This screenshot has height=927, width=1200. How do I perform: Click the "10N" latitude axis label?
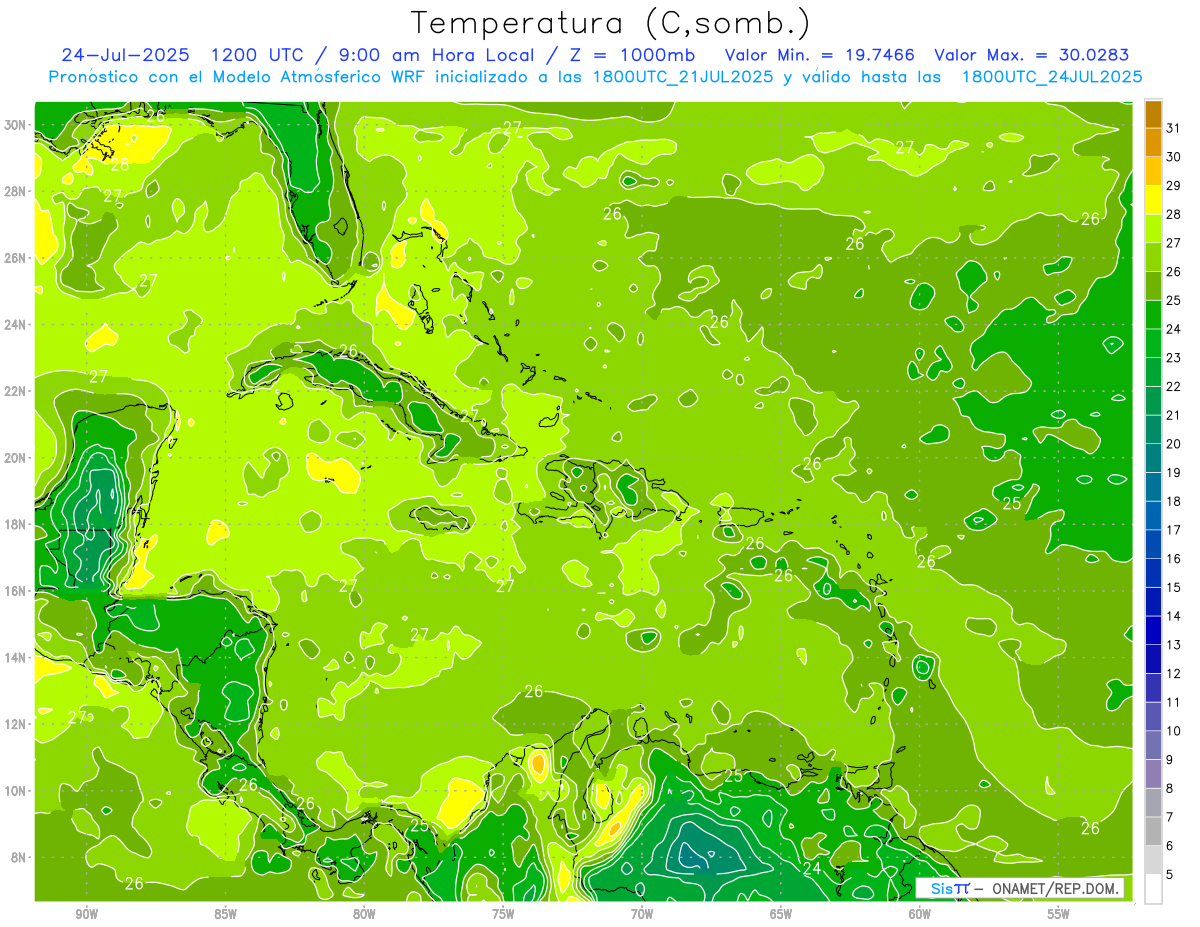(15, 790)
